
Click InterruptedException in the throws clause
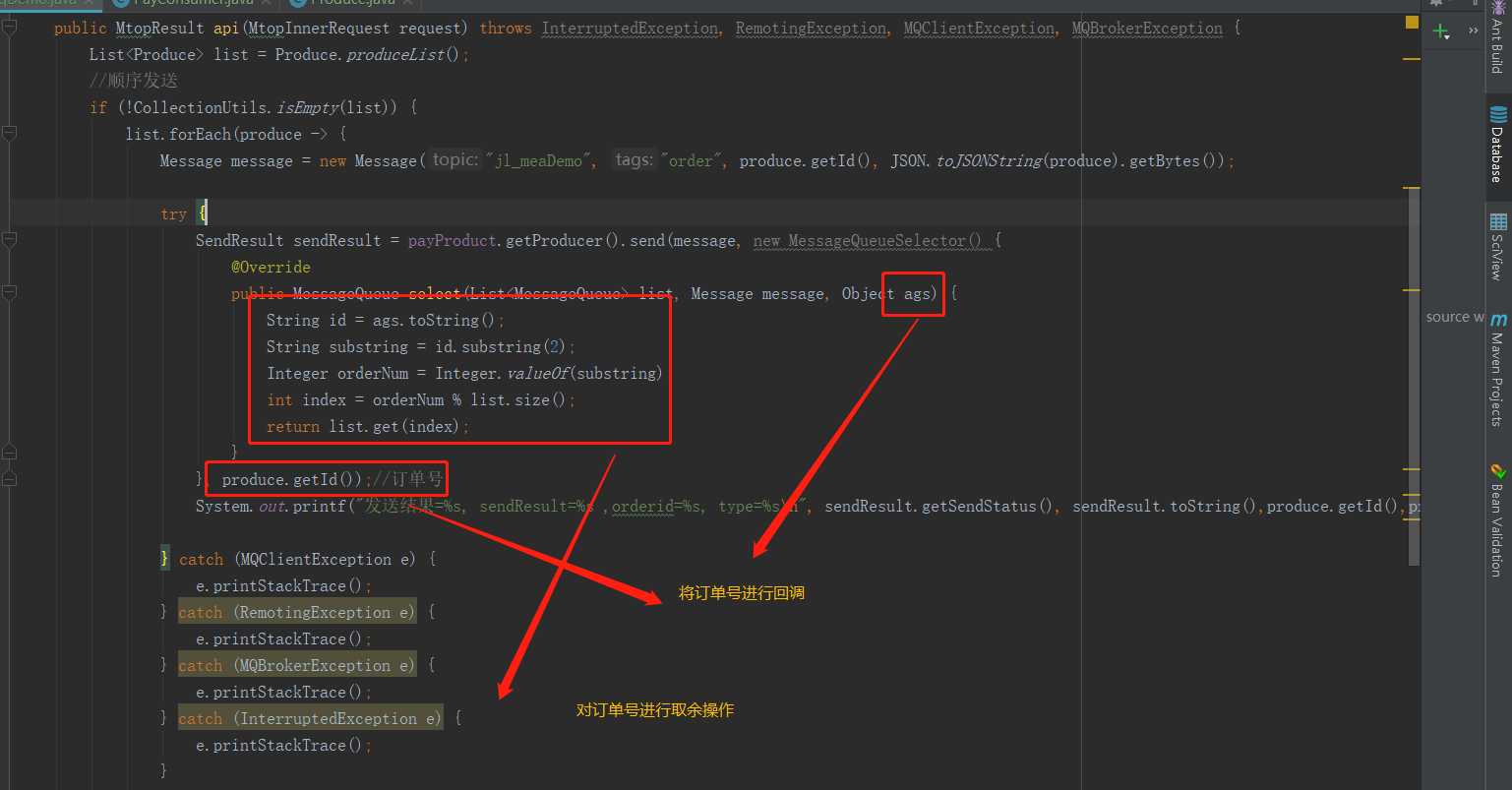tap(630, 29)
